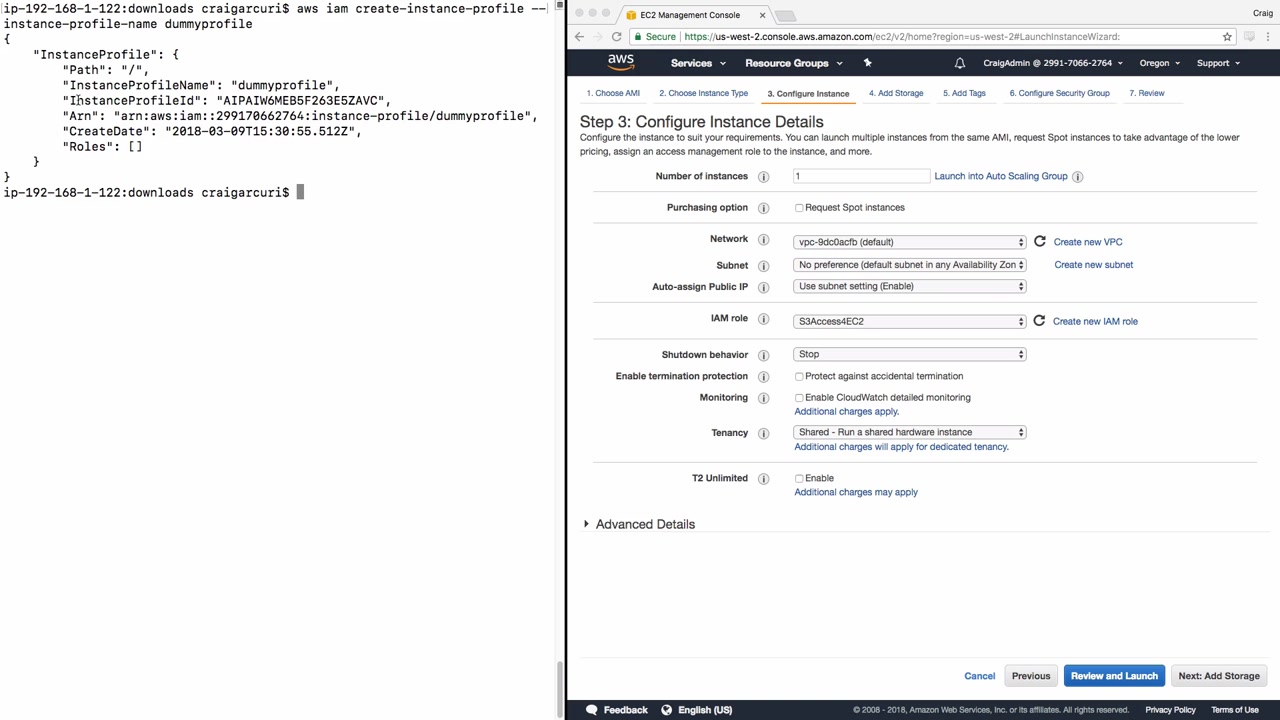1280x720 pixels.
Task: Reload the EC2 console page
Action: (x=617, y=37)
